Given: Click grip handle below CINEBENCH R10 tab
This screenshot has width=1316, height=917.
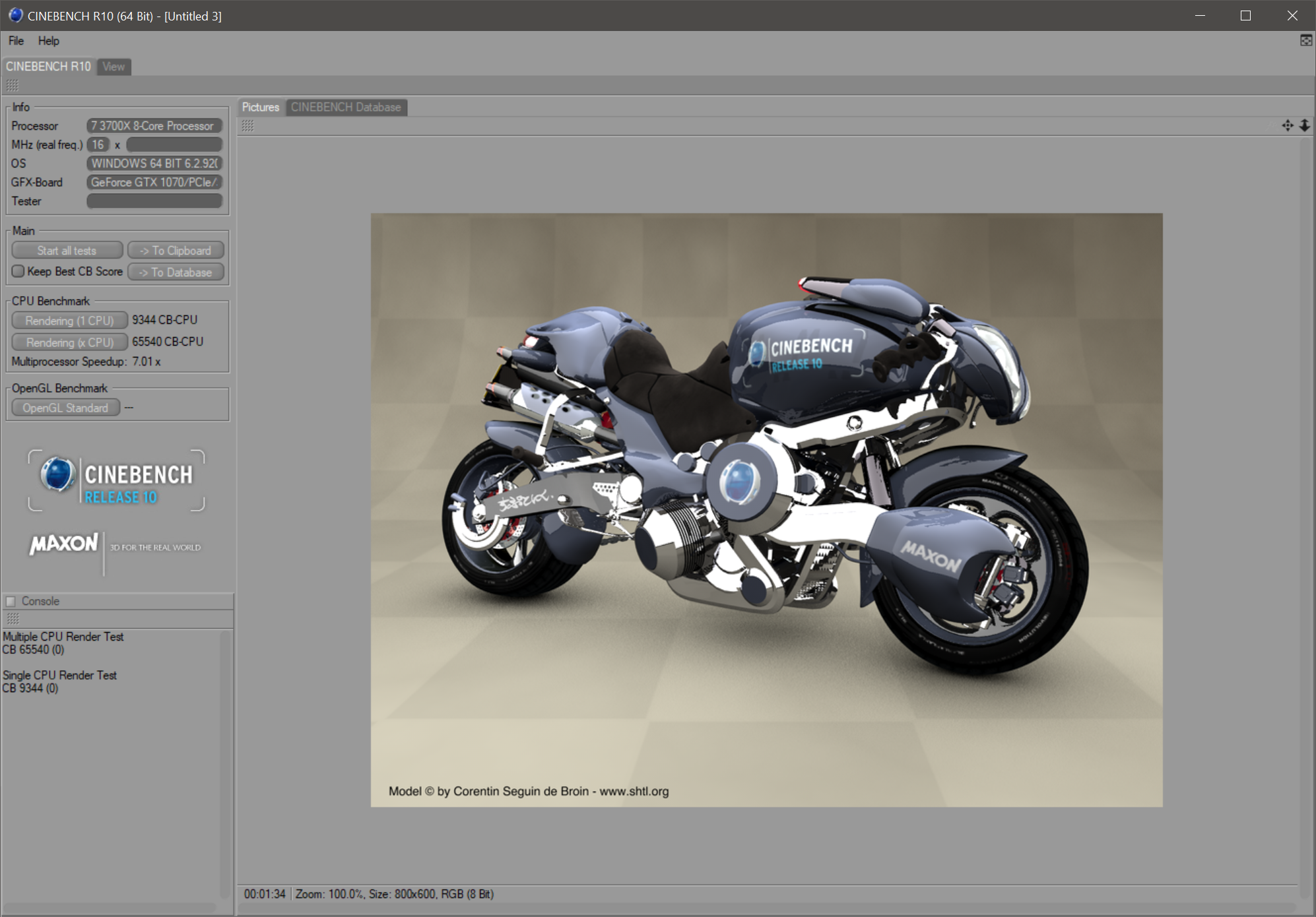Looking at the screenshot, I should click(12, 85).
